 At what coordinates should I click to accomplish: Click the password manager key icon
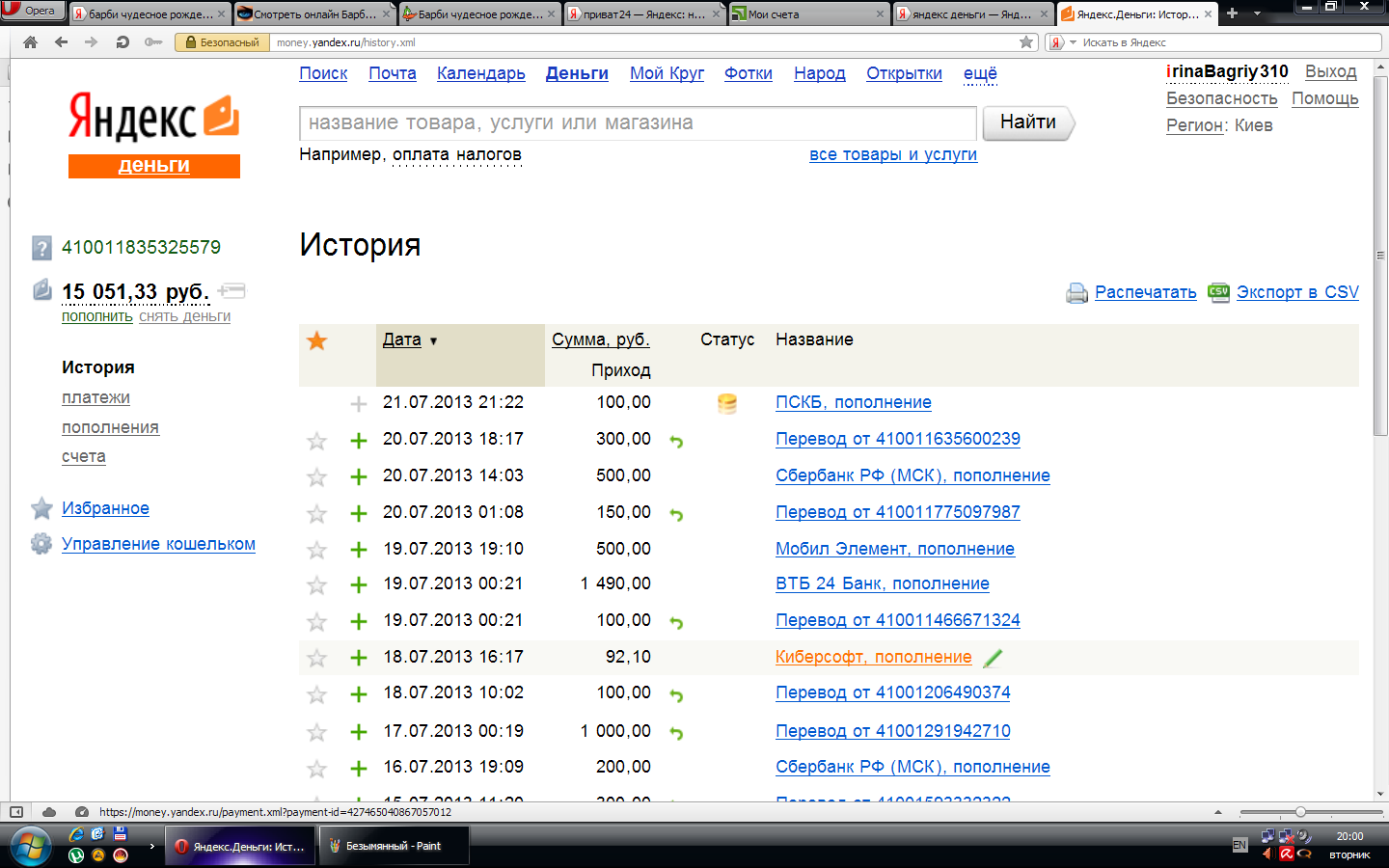(153, 42)
